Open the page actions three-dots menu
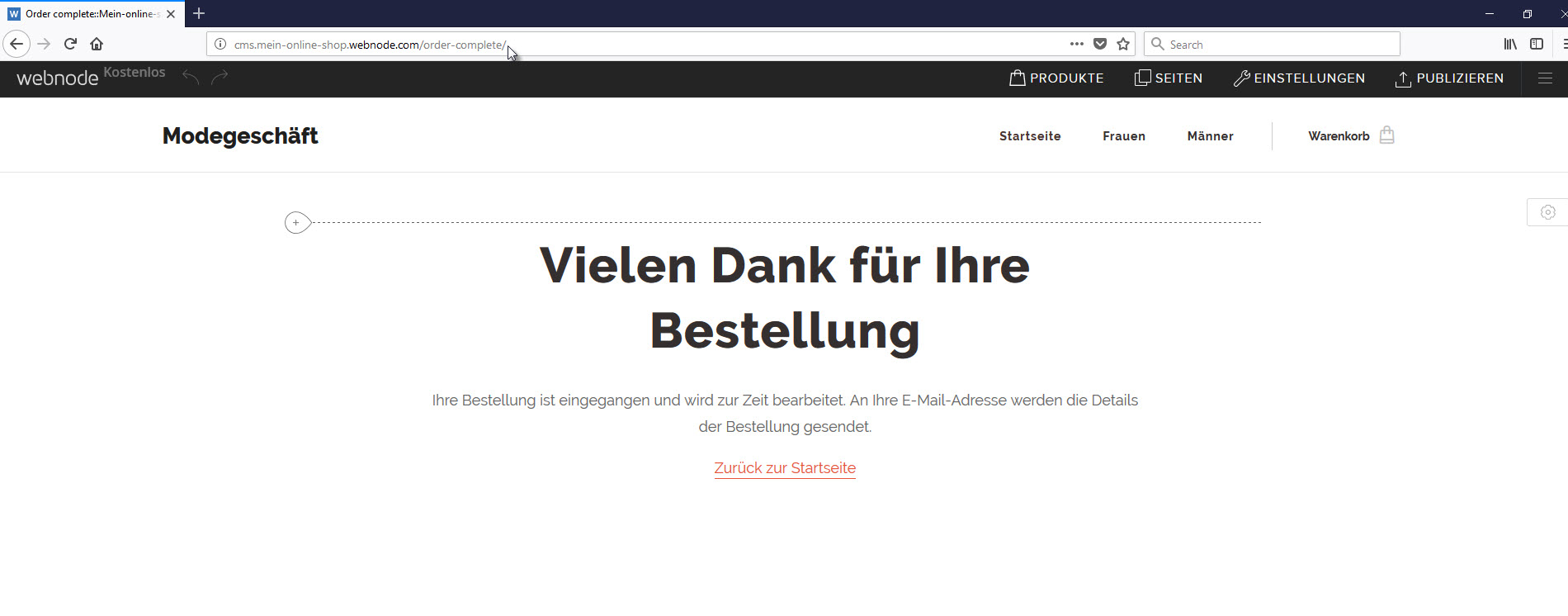Image resolution: width=1568 pixels, height=616 pixels. 1077,44
